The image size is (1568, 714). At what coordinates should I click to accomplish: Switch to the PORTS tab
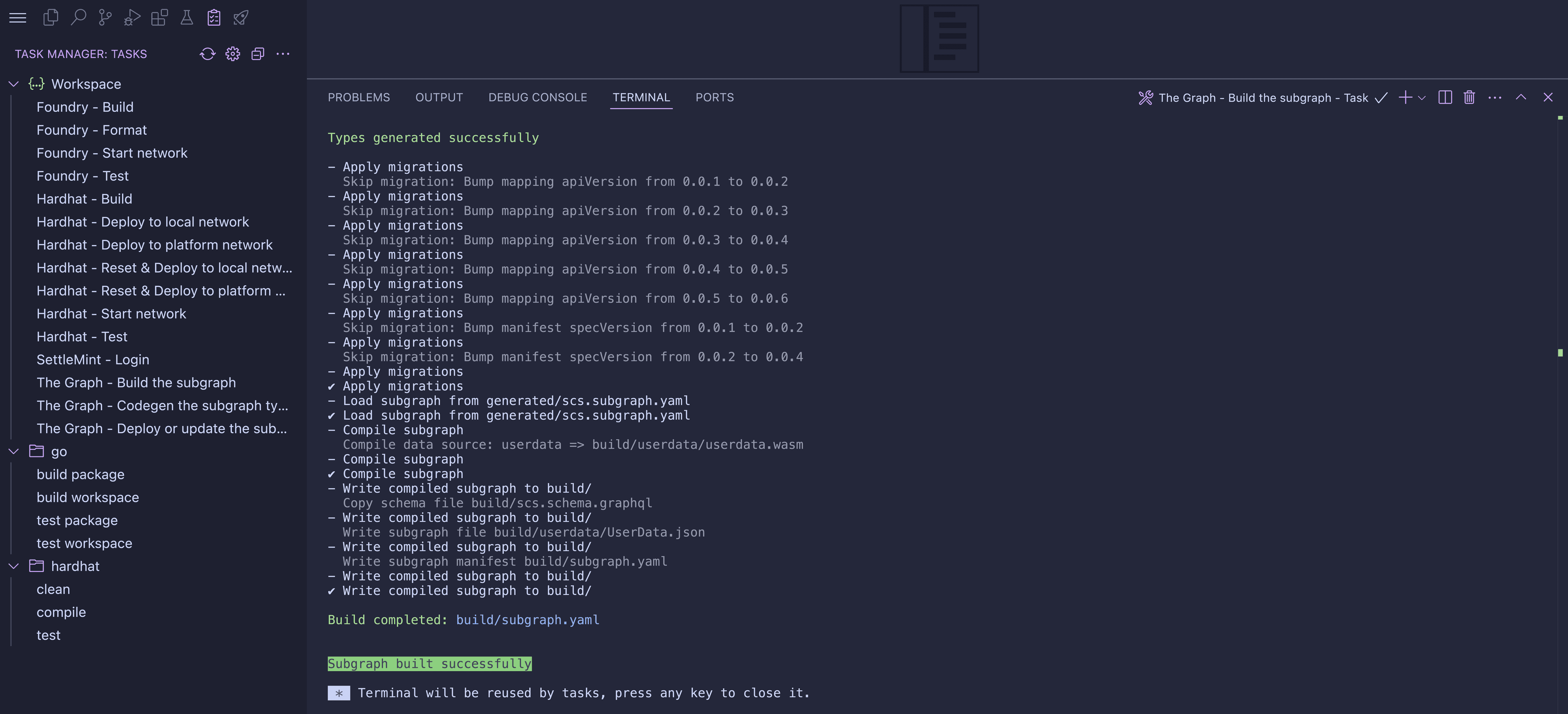pyautogui.click(x=715, y=98)
